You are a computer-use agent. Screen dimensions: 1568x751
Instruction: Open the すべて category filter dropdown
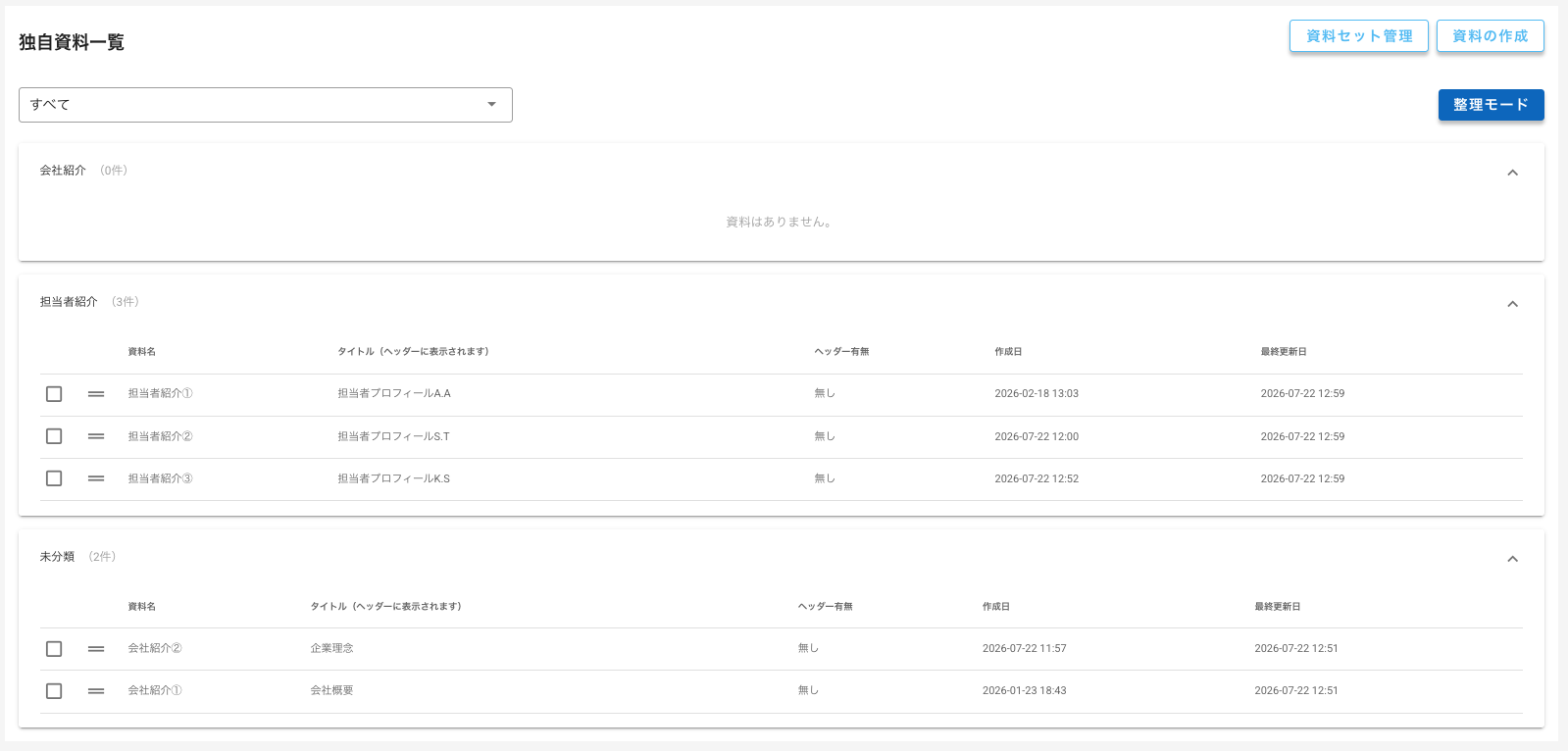[266, 105]
